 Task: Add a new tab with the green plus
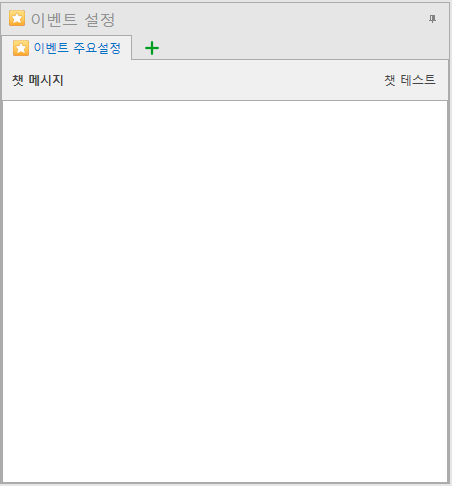(x=152, y=48)
